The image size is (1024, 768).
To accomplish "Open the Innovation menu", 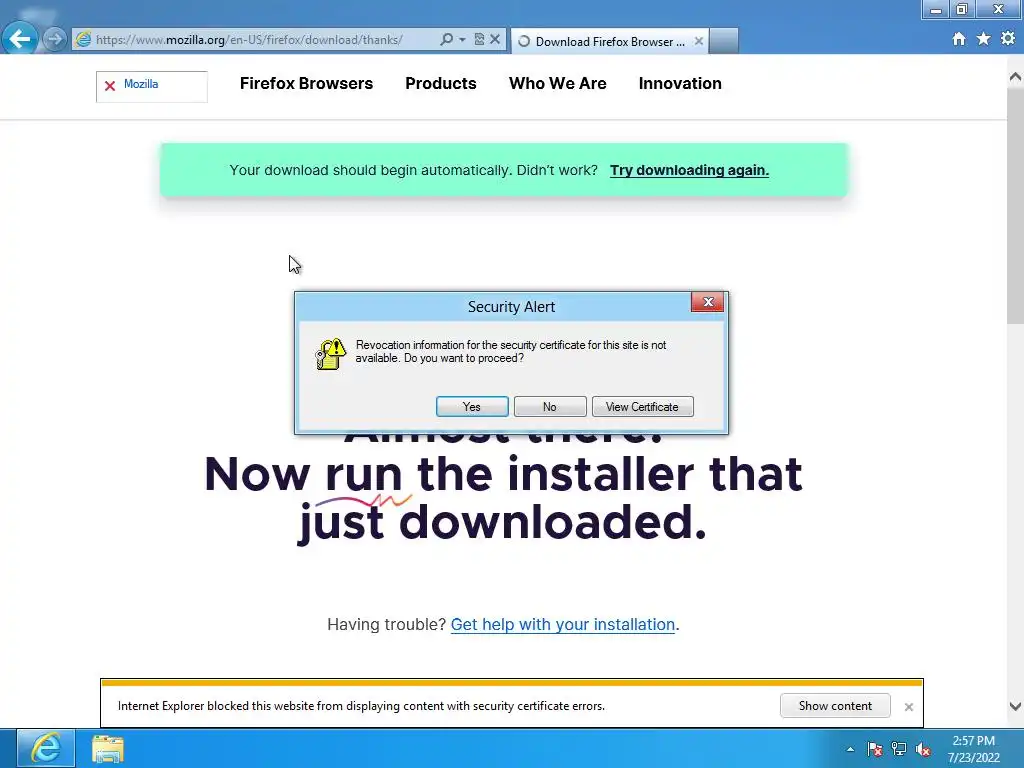I will tap(680, 84).
